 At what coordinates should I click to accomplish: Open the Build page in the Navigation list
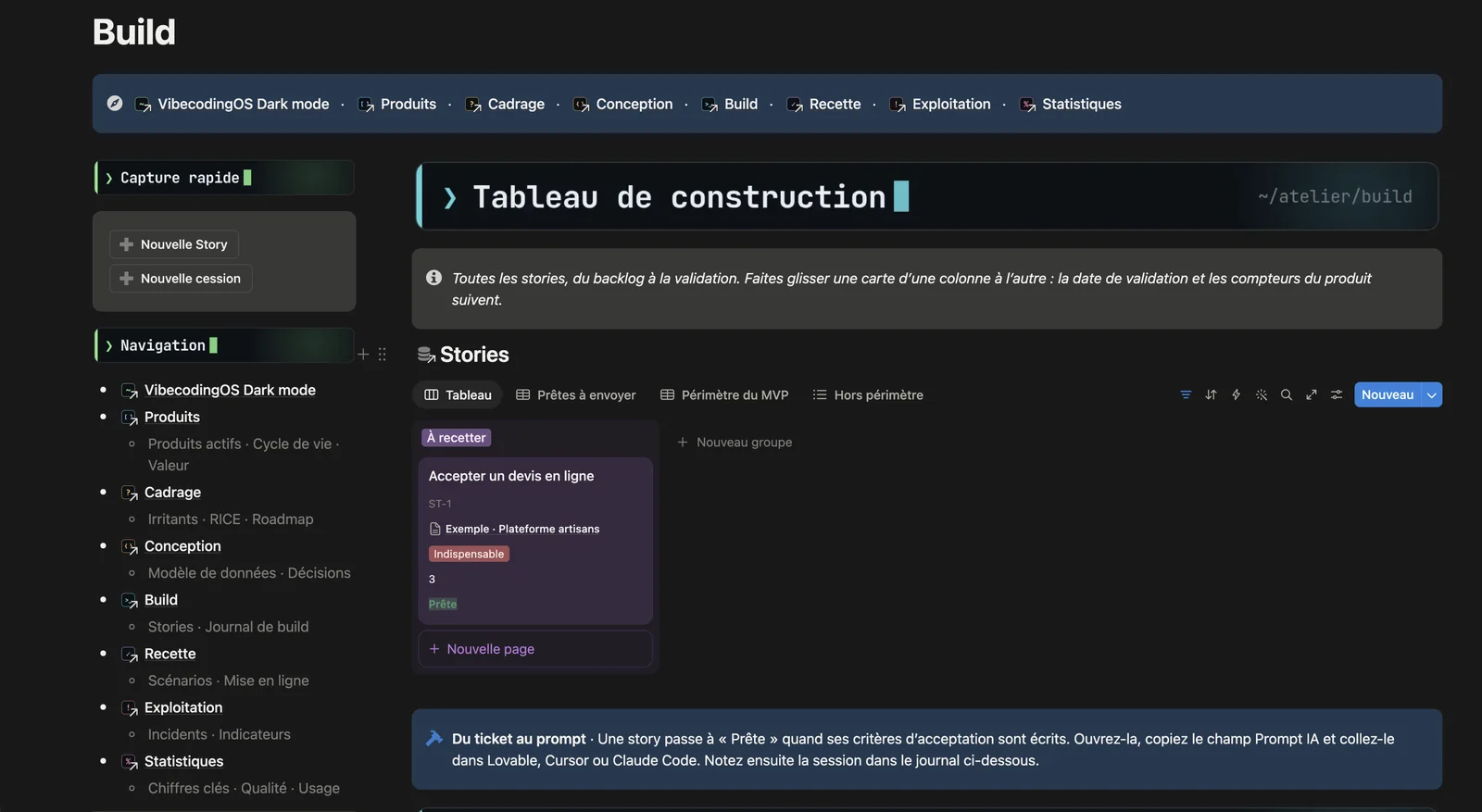161,600
